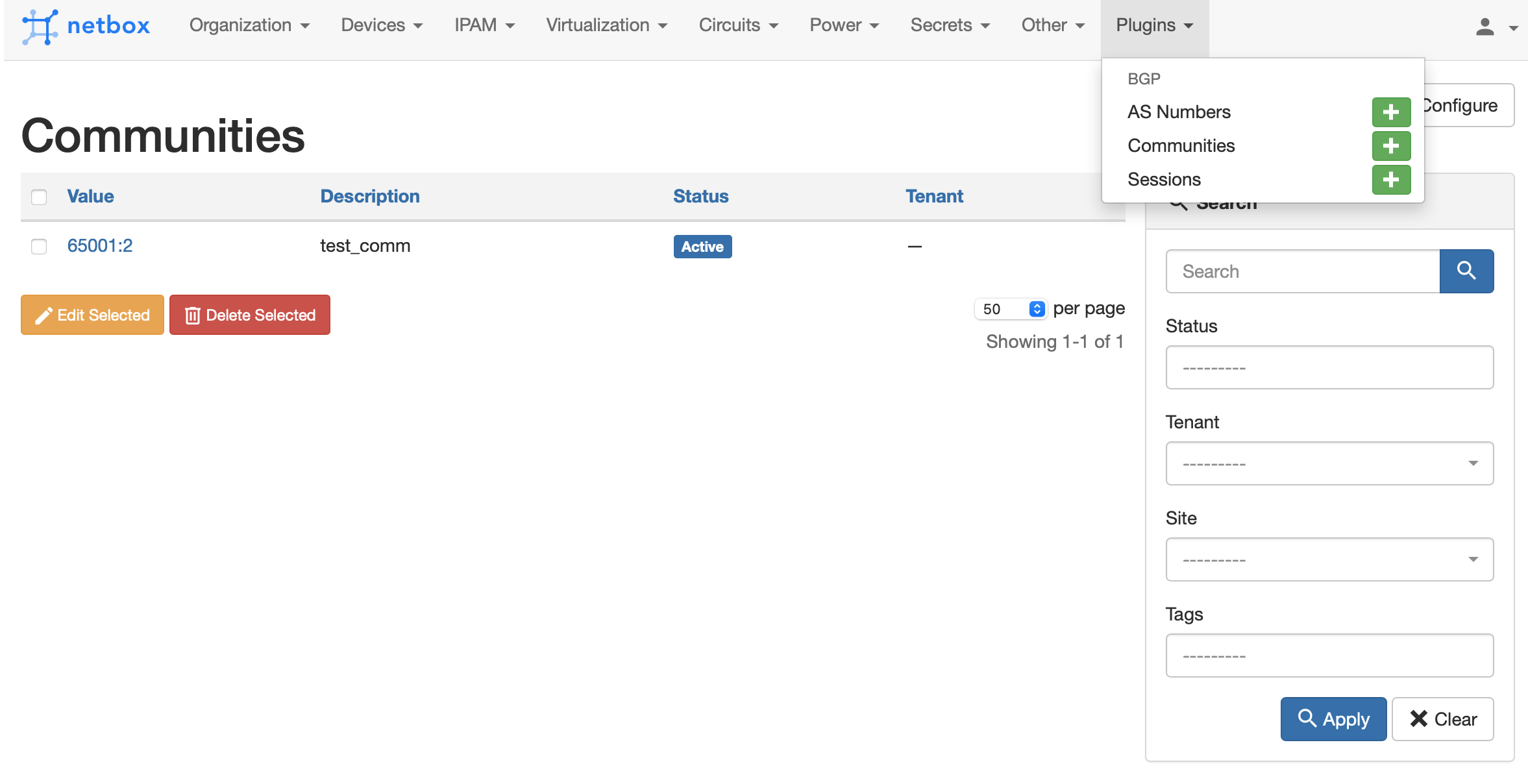Check the checkbox for community 65001:2
This screenshot has height=784, width=1528.
(39, 247)
